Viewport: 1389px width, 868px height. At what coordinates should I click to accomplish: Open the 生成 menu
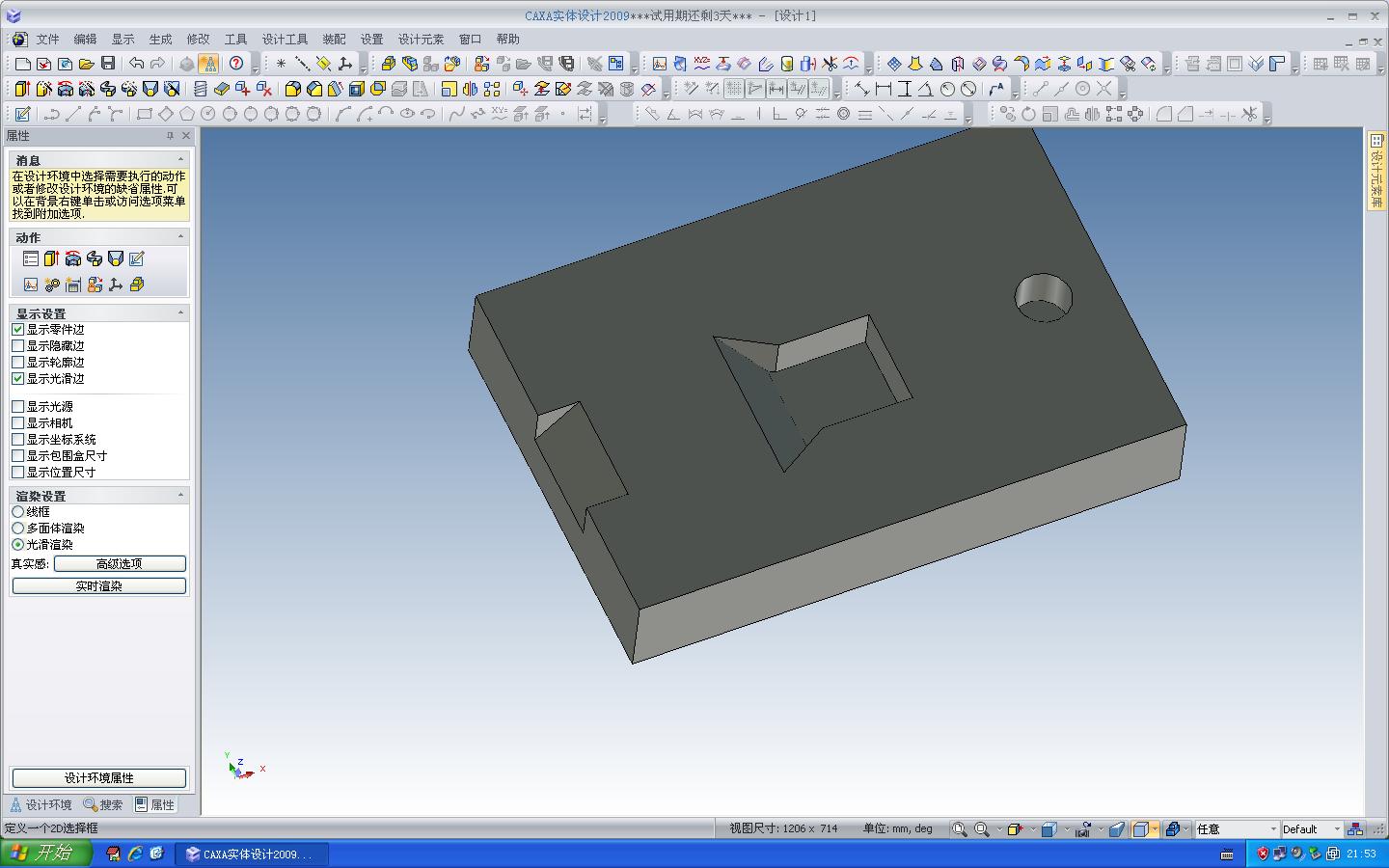pos(160,40)
